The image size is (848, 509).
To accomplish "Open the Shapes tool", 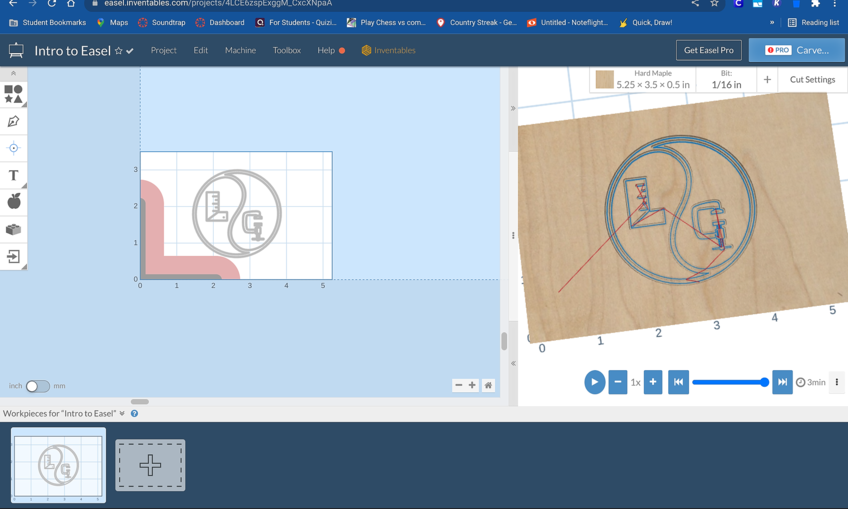I will click(x=13, y=94).
